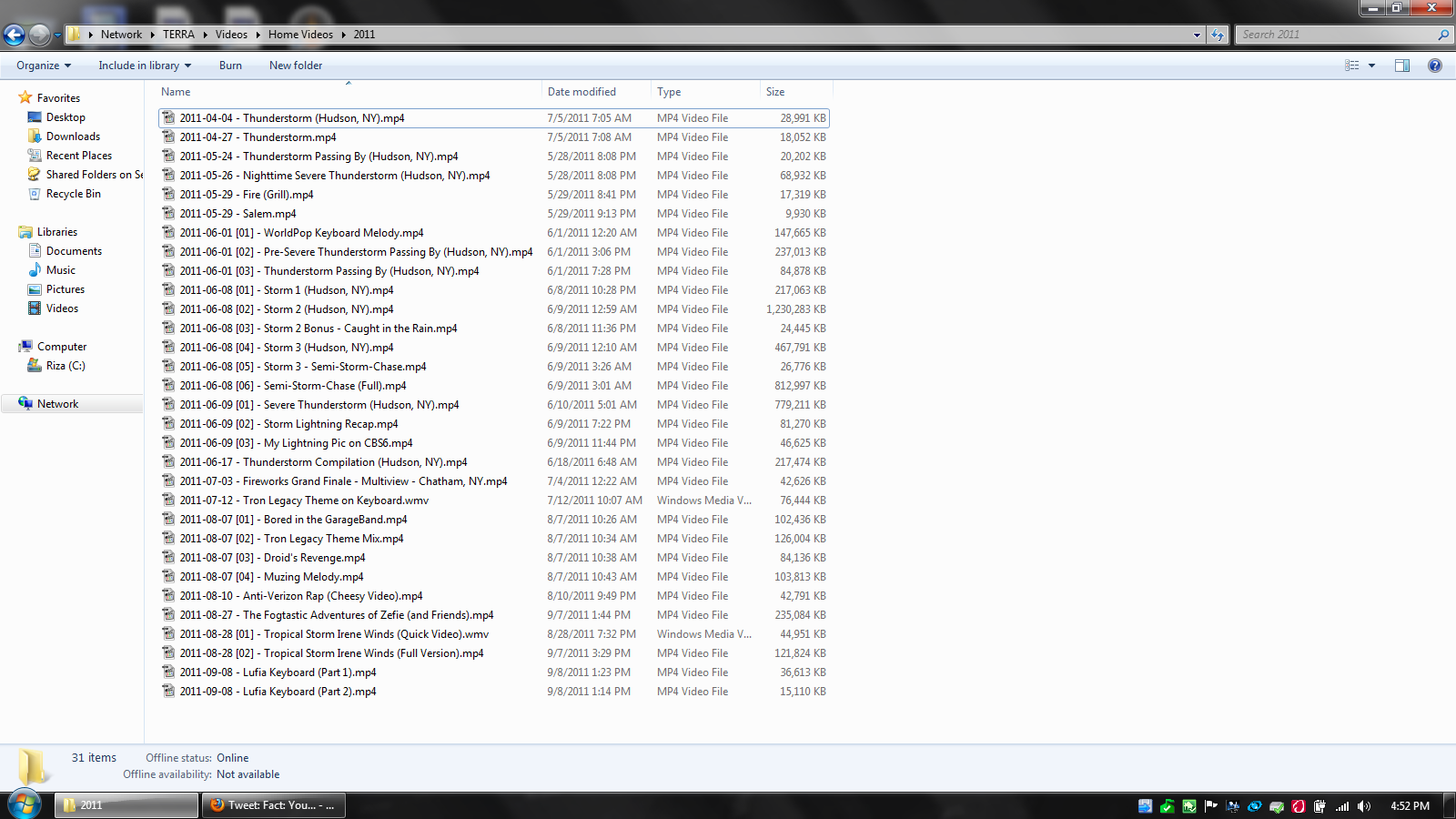
Task: Toggle the preview pane button
Action: tap(1402, 66)
